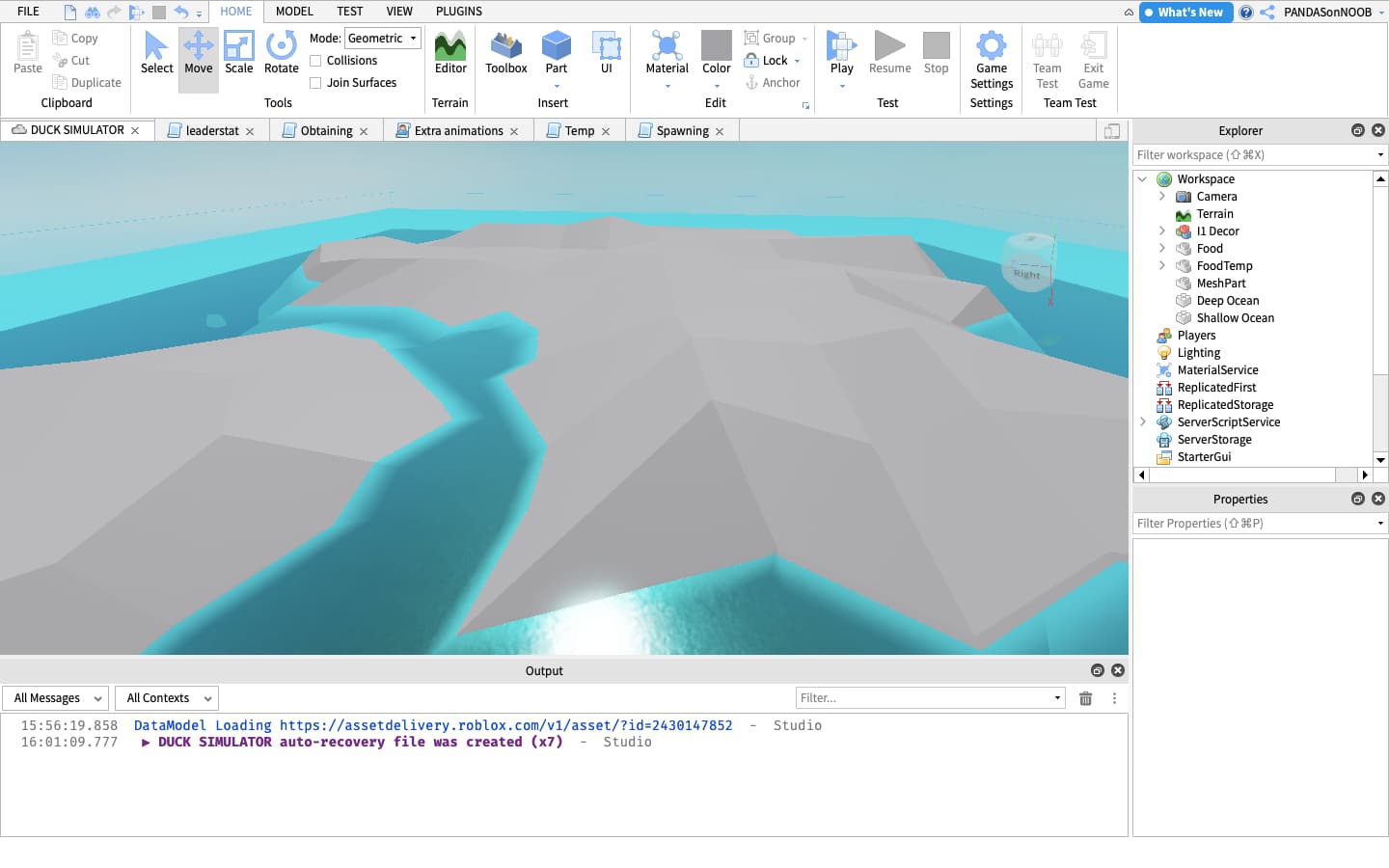1389x868 pixels.
Task: Switch to the MODEL ribbon tab
Action: (x=294, y=12)
